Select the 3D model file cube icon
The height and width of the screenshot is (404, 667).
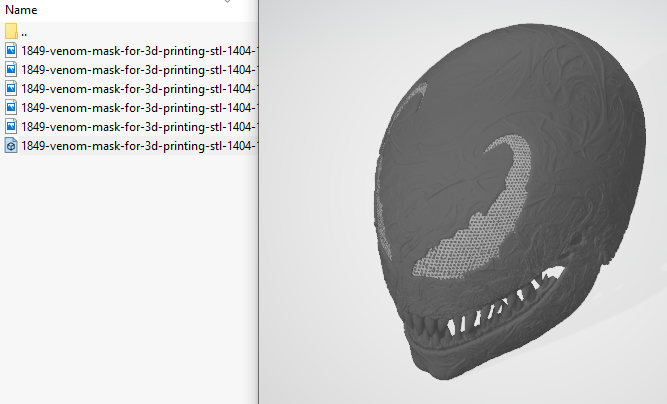click(x=11, y=145)
